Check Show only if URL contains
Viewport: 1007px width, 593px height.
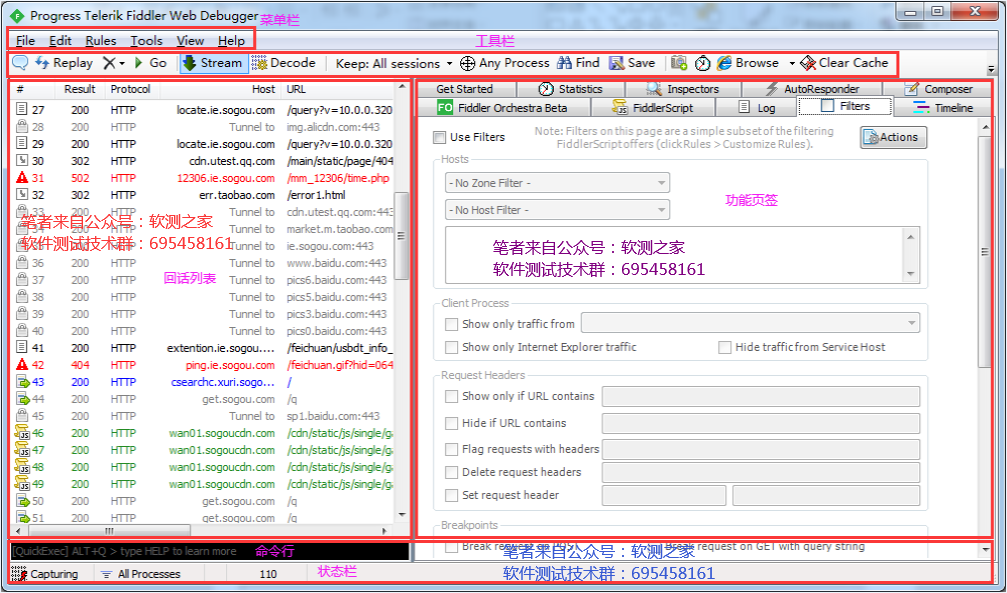coord(451,396)
